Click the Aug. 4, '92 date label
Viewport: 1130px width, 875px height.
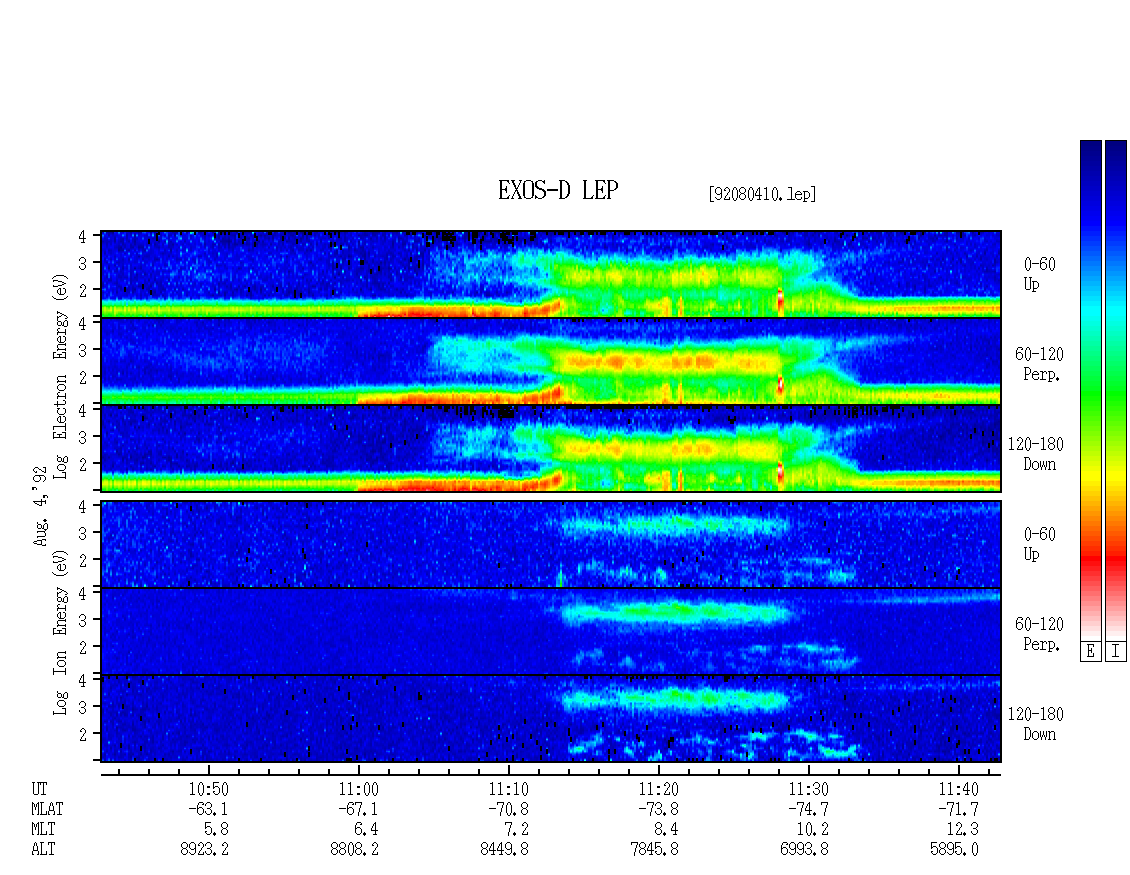click(40, 506)
